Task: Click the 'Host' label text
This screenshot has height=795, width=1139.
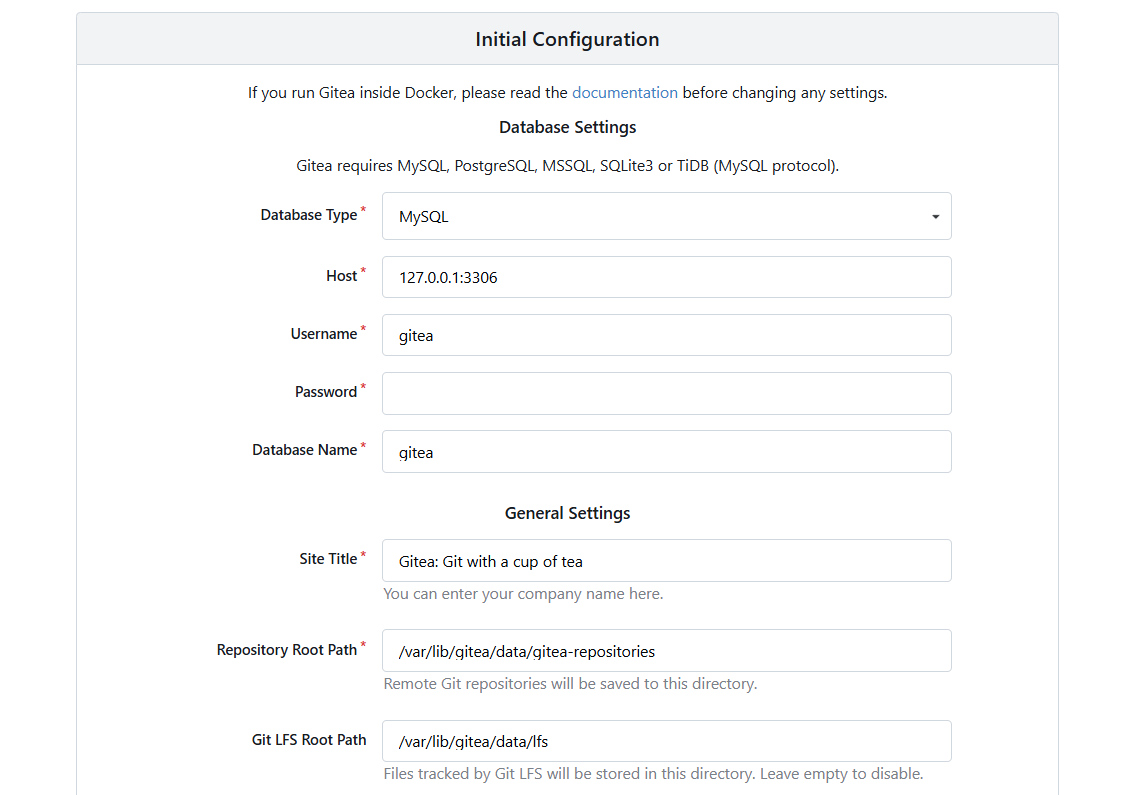Action: 341,276
